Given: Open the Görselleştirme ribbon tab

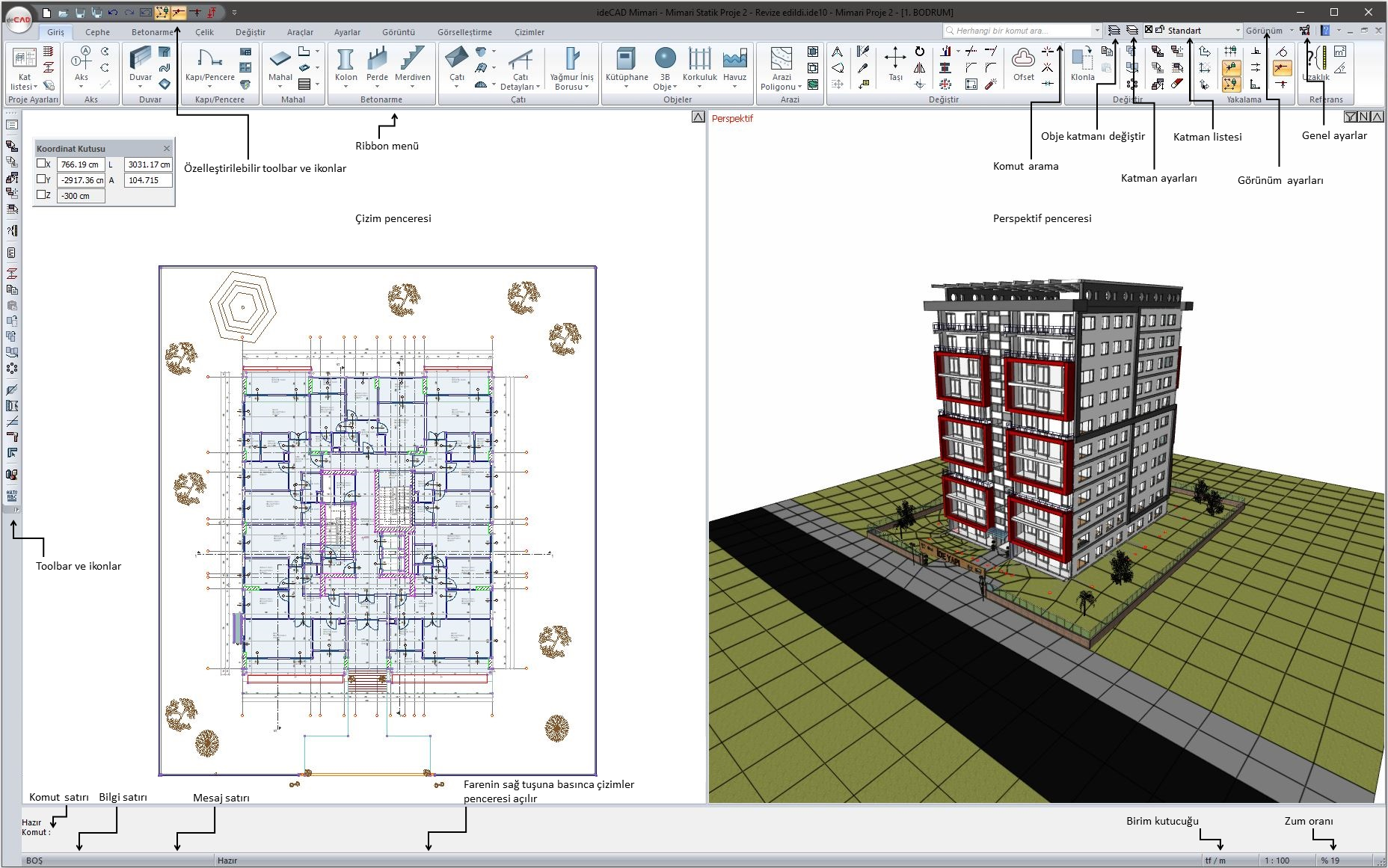Looking at the screenshot, I should (464, 32).
